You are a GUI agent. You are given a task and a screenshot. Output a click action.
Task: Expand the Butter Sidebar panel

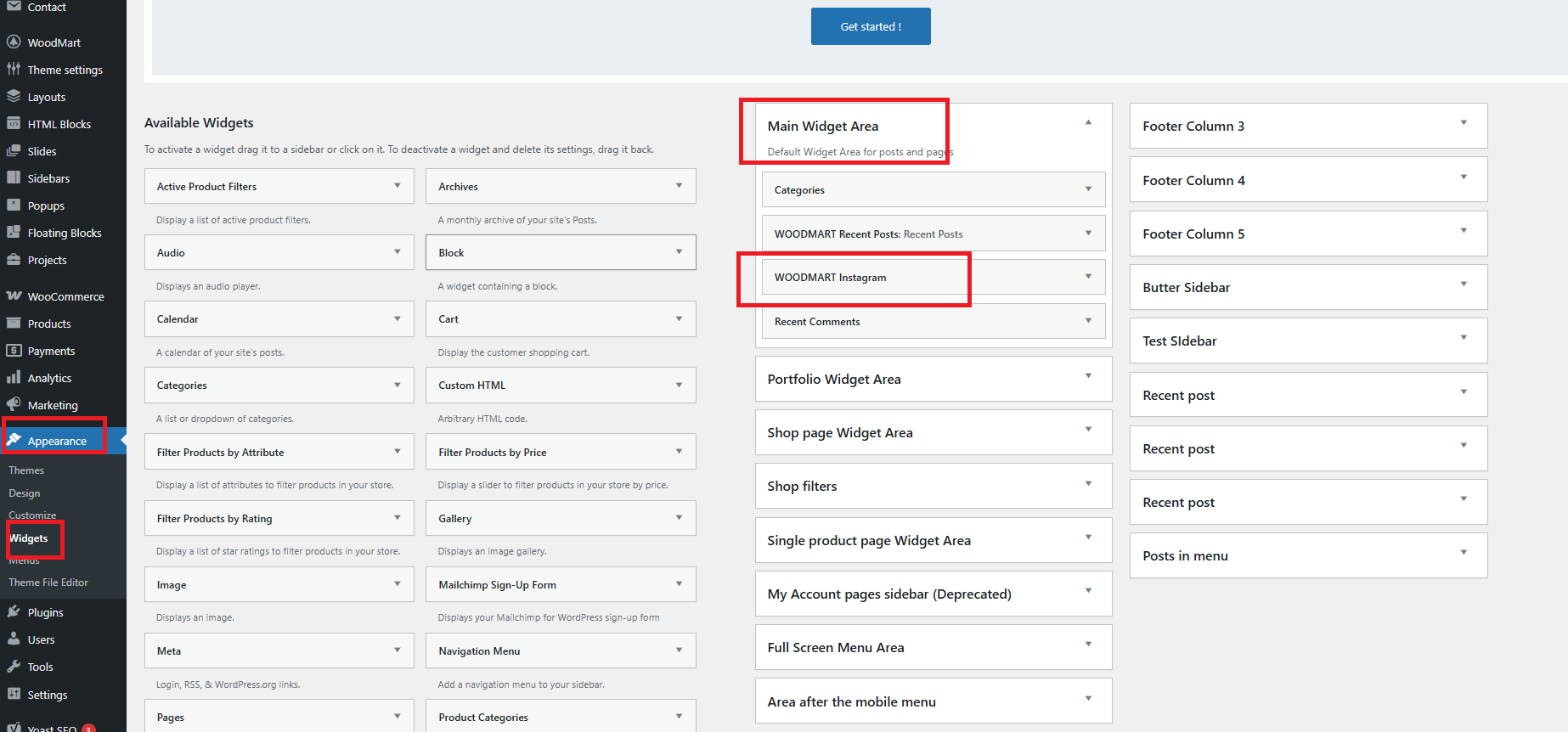point(1464,284)
